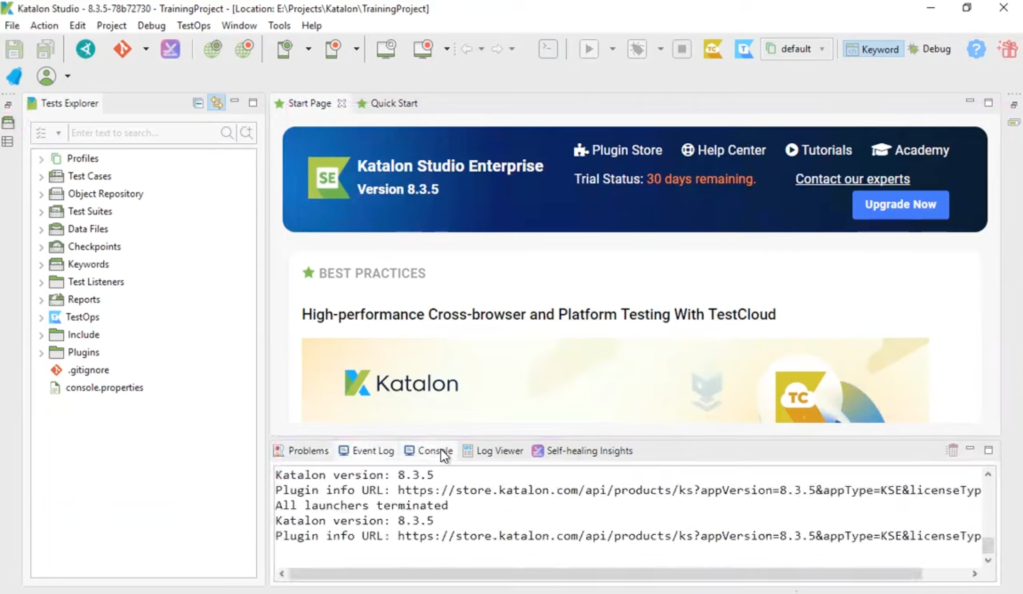Open the Katalon teal triangle toolbar icon
This screenshot has height=594, width=1023.
point(85,49)
